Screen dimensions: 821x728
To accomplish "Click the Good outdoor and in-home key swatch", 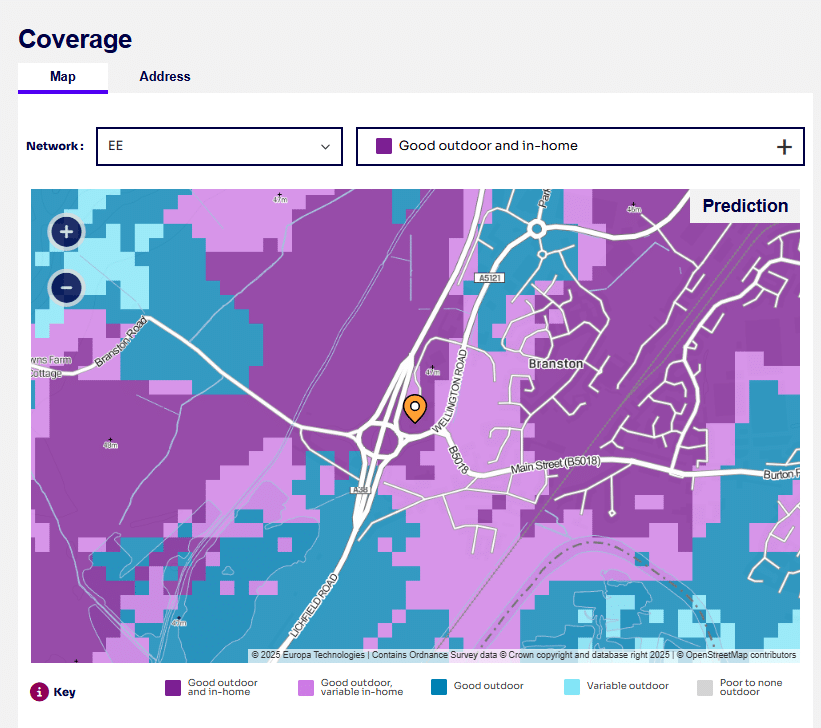I will pos(173,688).
